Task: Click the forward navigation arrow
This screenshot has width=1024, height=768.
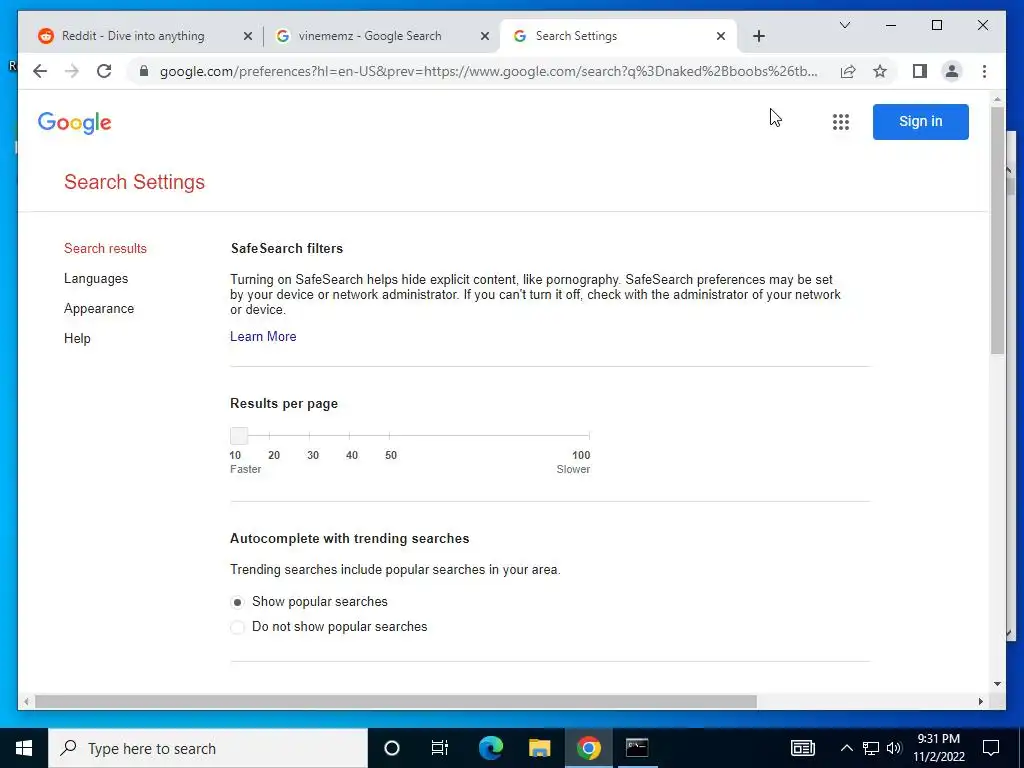Action: click(72, 71)
